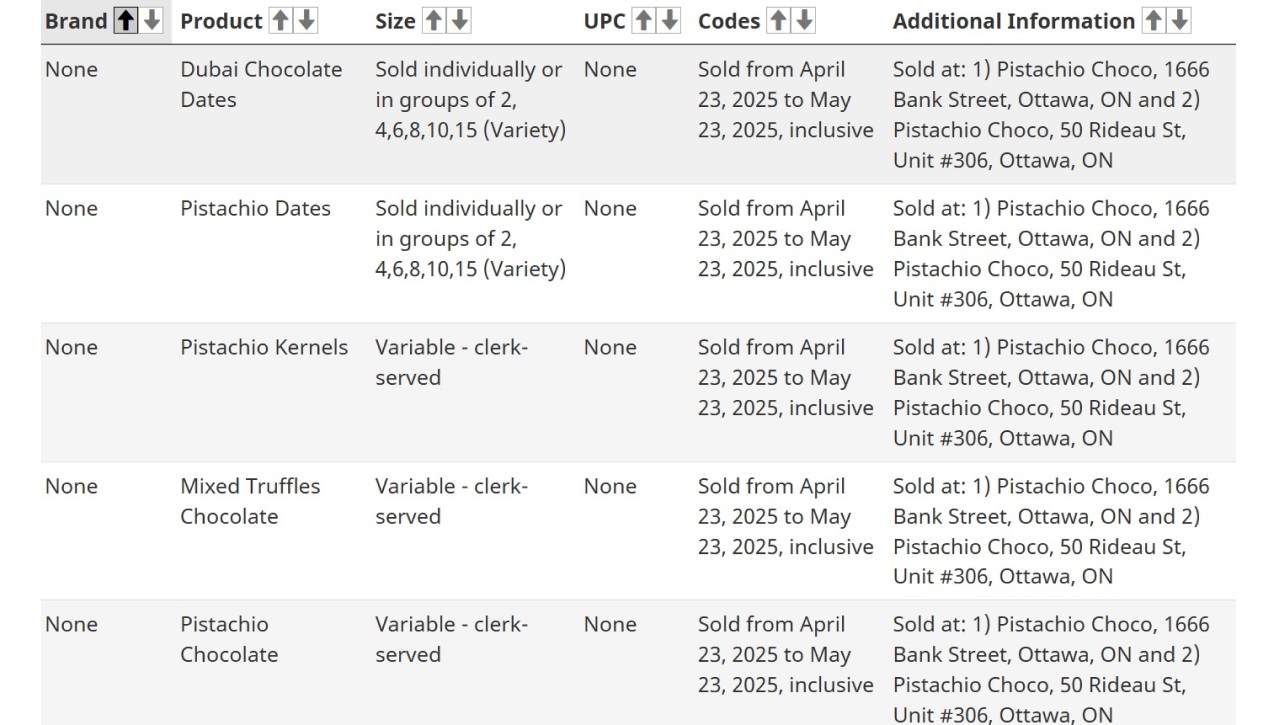Sort UPC column descending arrow
Image resolution: width=1280 pixels, height=725 pixels.
(669, 21)
